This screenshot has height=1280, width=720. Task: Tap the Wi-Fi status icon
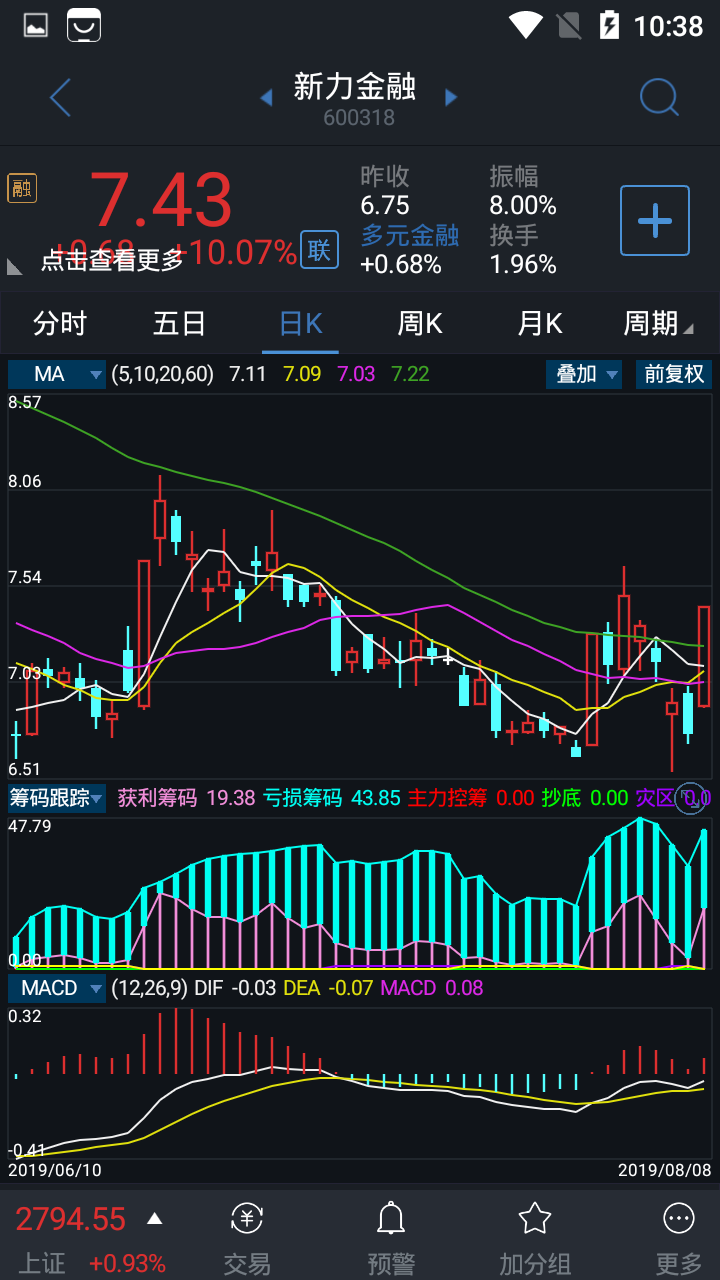click(525, 25)
